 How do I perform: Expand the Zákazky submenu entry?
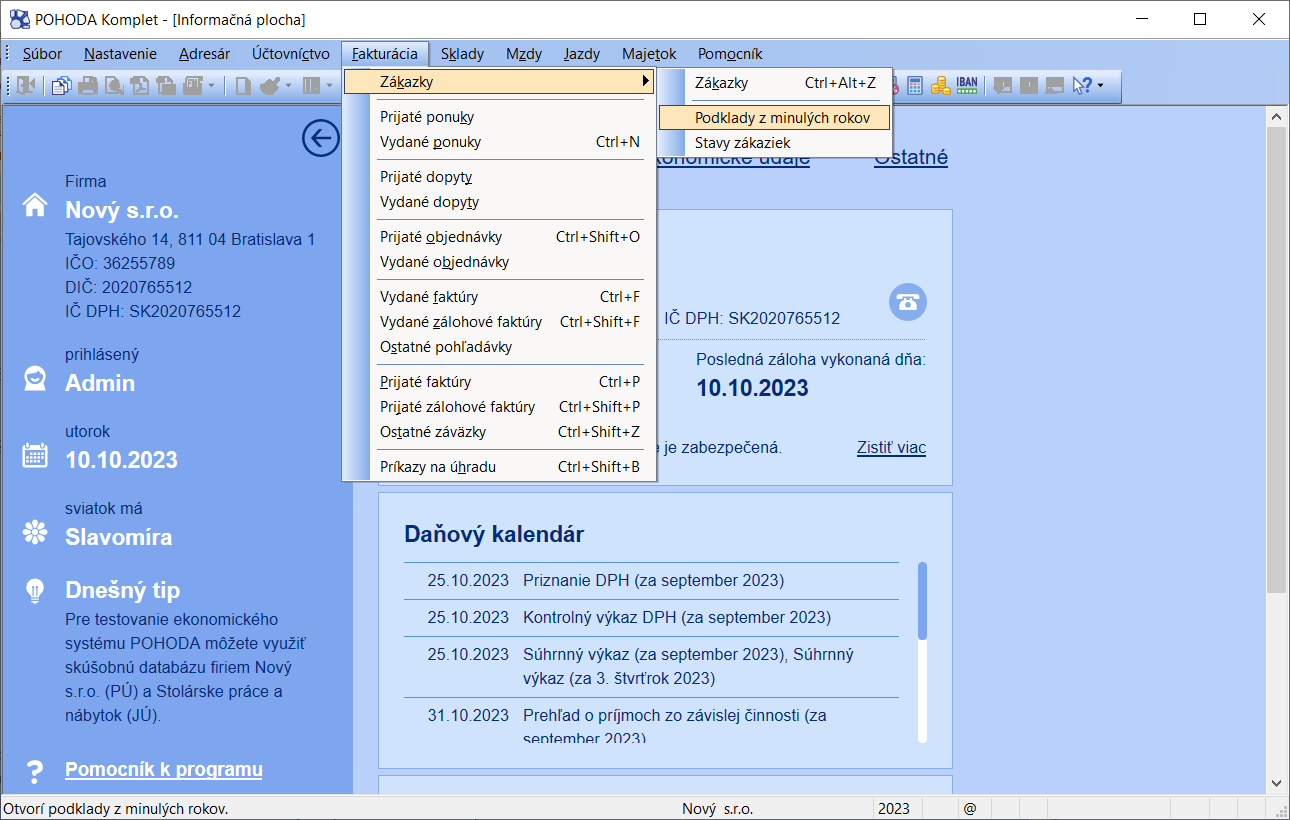pos(498,82)
